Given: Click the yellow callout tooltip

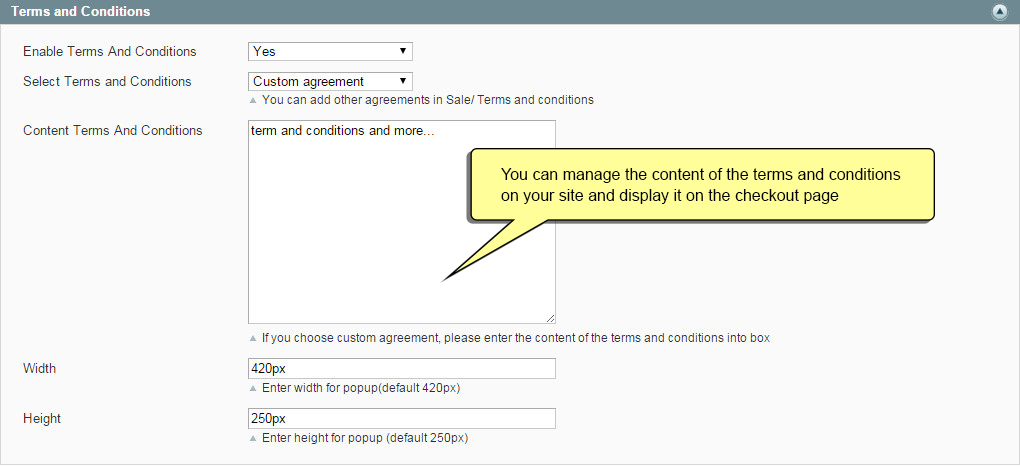Looking at the screenshot, I should (x=702, y=185).
